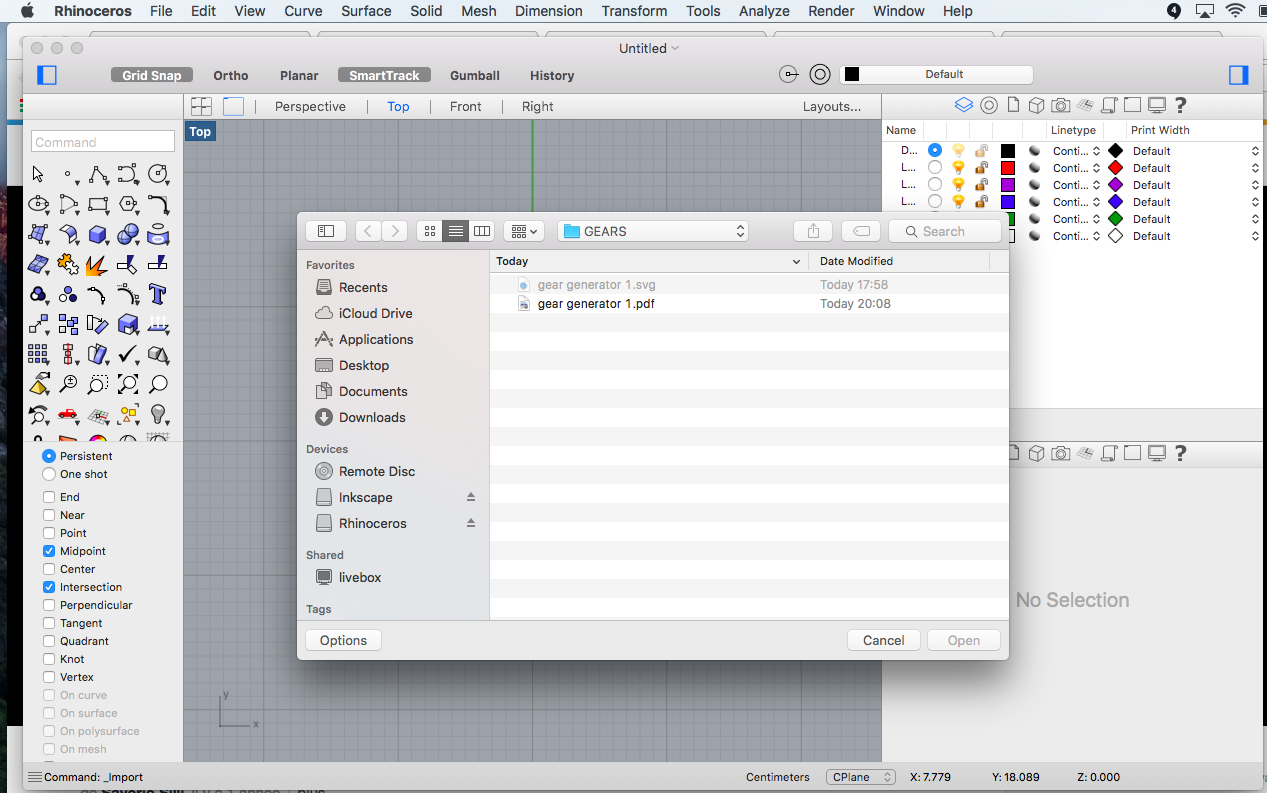Screen dimensions: 1267x793
Task: Switch file dialog to column view
Action: 482,231
